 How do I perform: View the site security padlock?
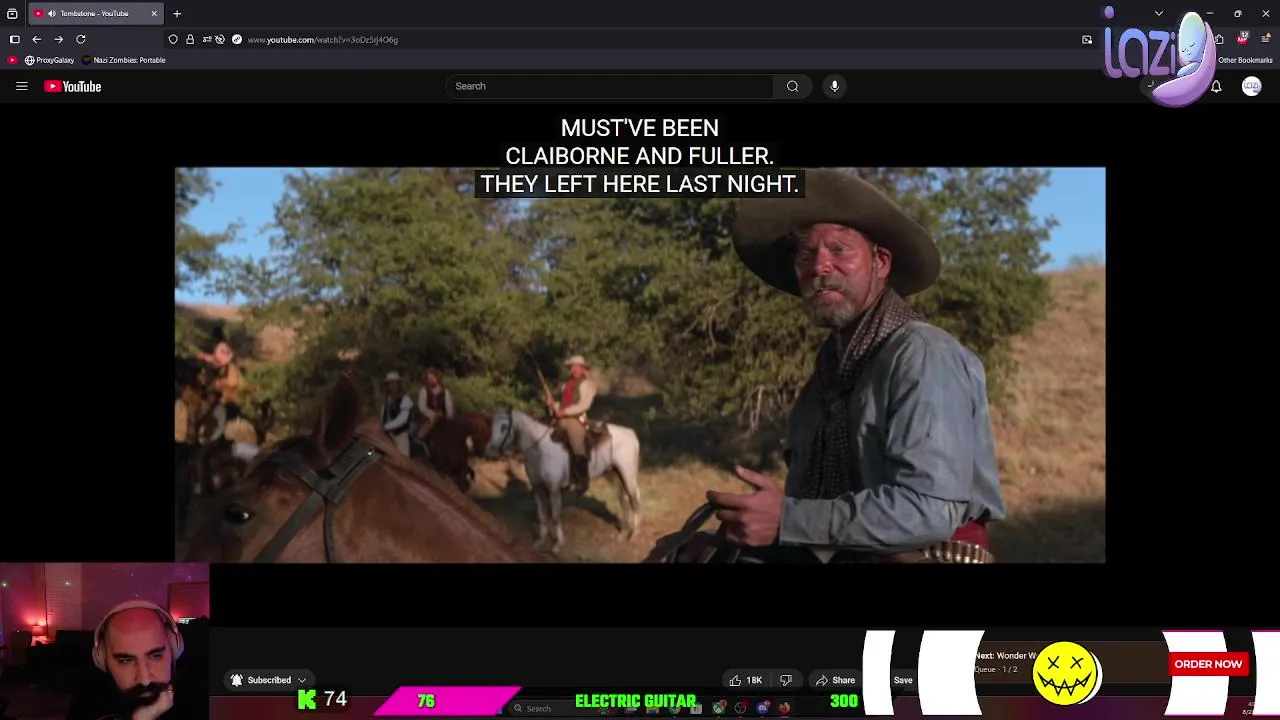pos(190,40)
